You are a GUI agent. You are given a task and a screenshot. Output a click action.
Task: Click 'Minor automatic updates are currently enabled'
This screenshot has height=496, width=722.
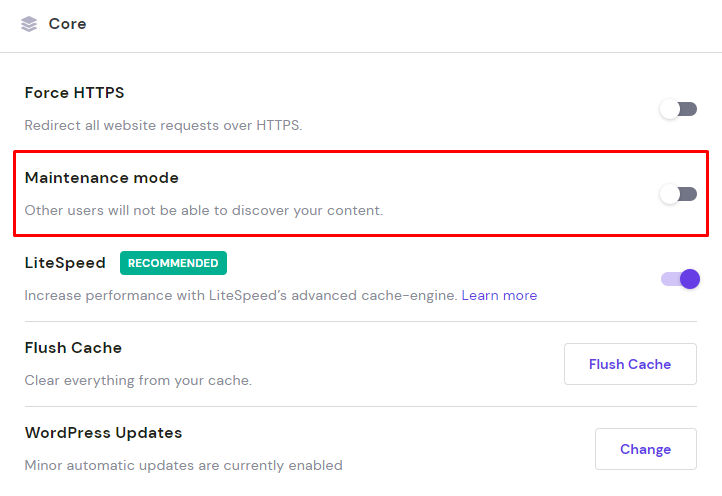(x=183, y=465)
